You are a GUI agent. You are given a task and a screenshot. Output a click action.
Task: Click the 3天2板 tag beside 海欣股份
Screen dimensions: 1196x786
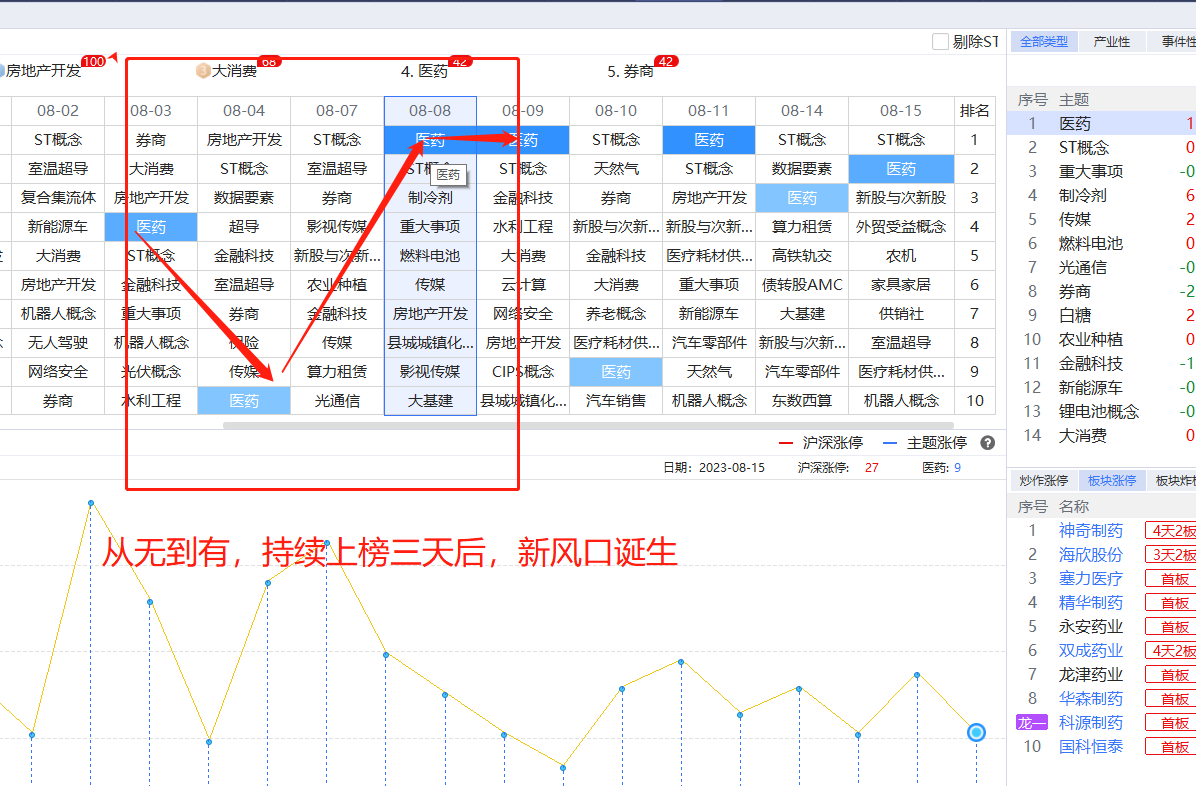[x=1171, y=555]
